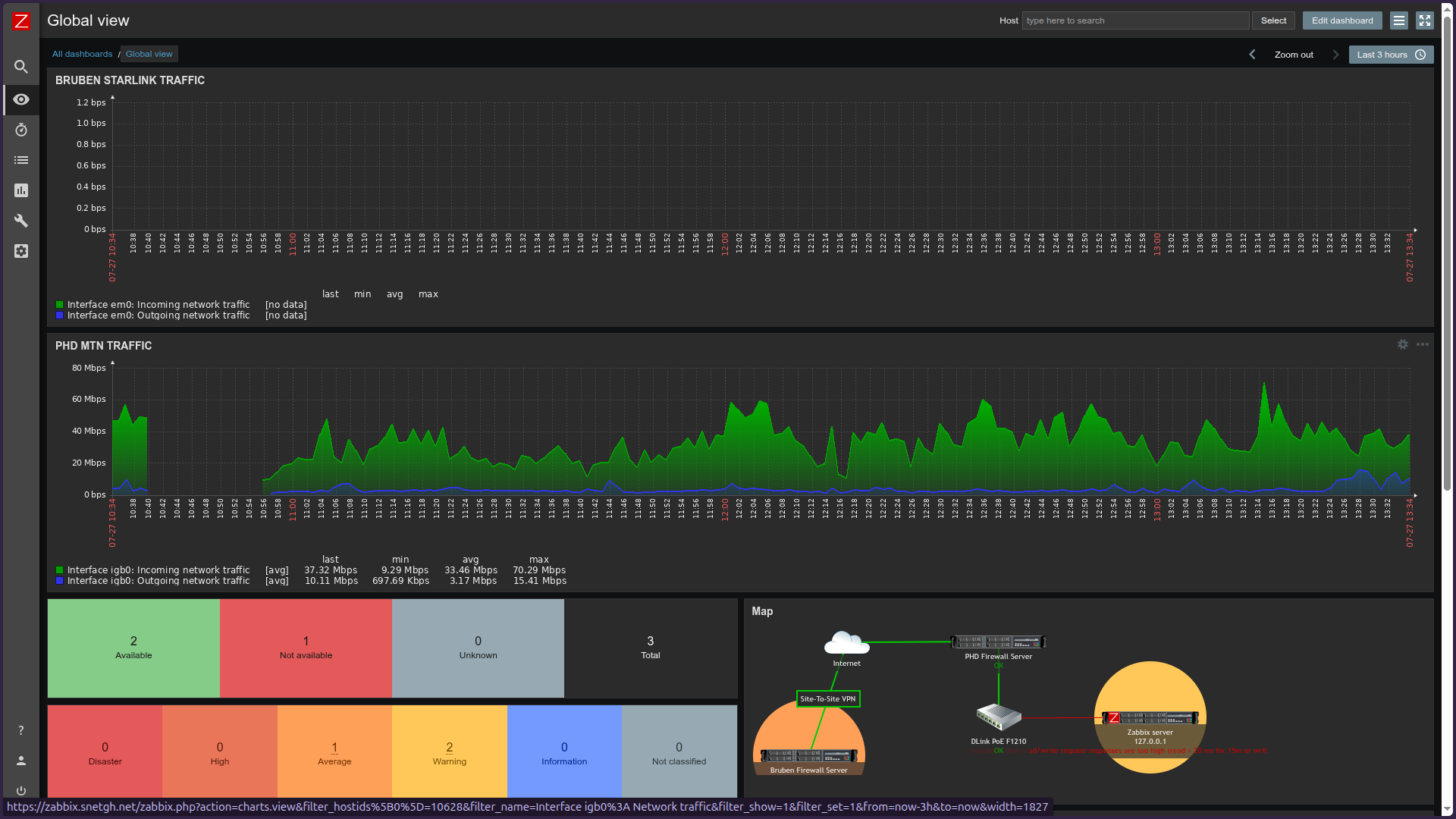
Task: Click the Global view page heading
Action: pos(88,20)
